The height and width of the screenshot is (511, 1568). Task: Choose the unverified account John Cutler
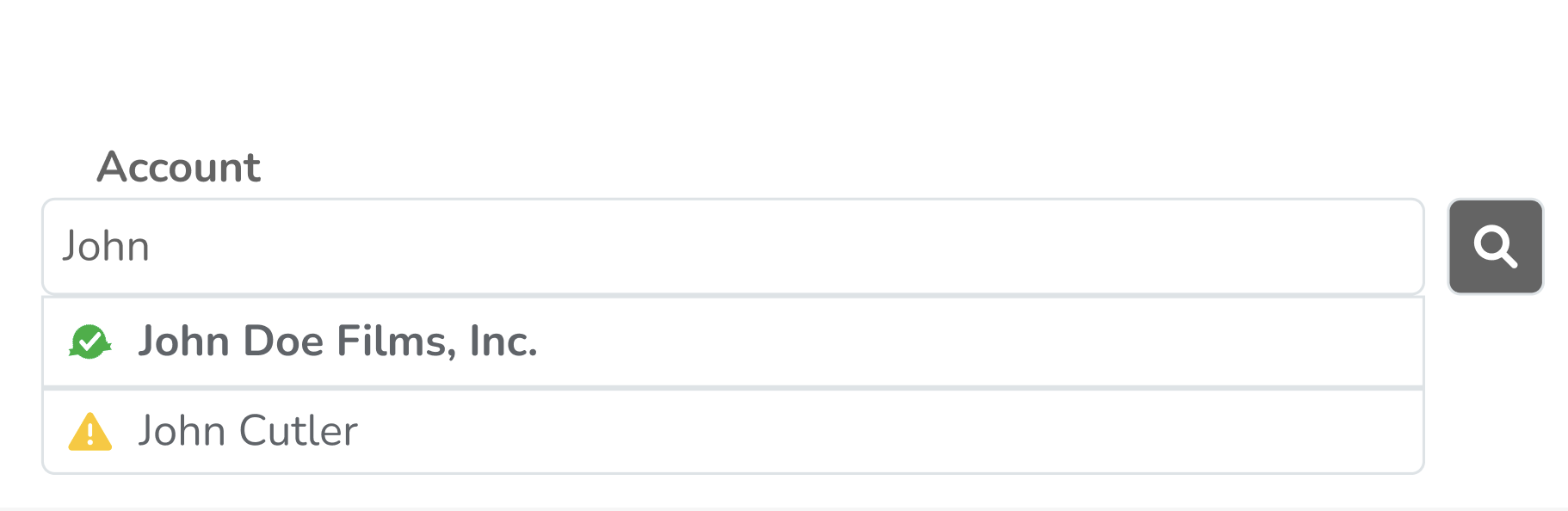click(x=733, y=431)
